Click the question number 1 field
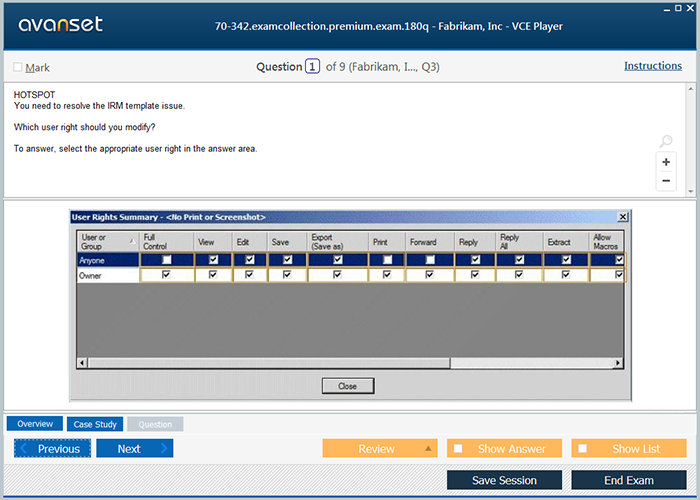700x500 pixels. click(x=312, y=67)
